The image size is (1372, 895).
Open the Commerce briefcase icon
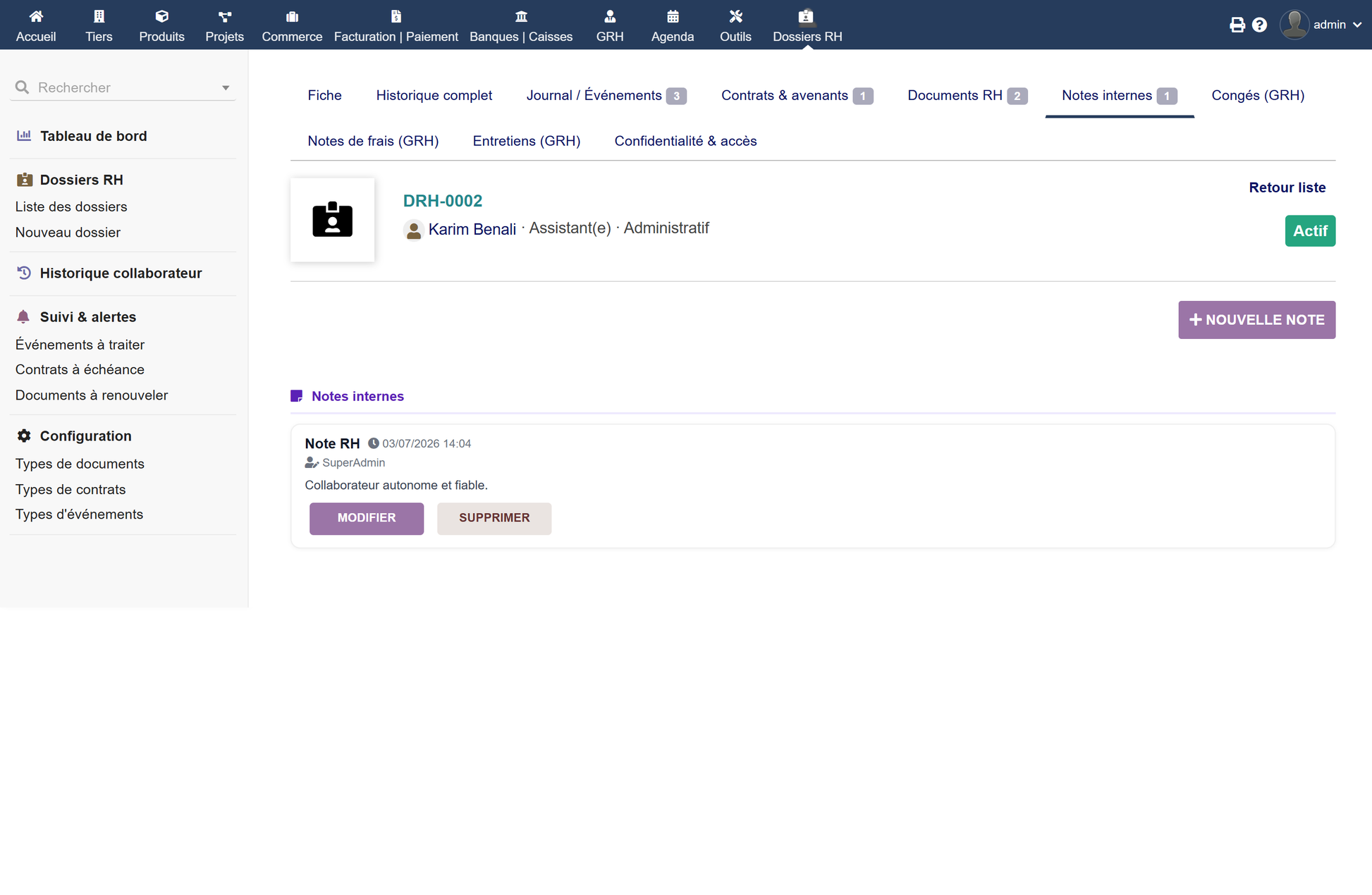292,16
